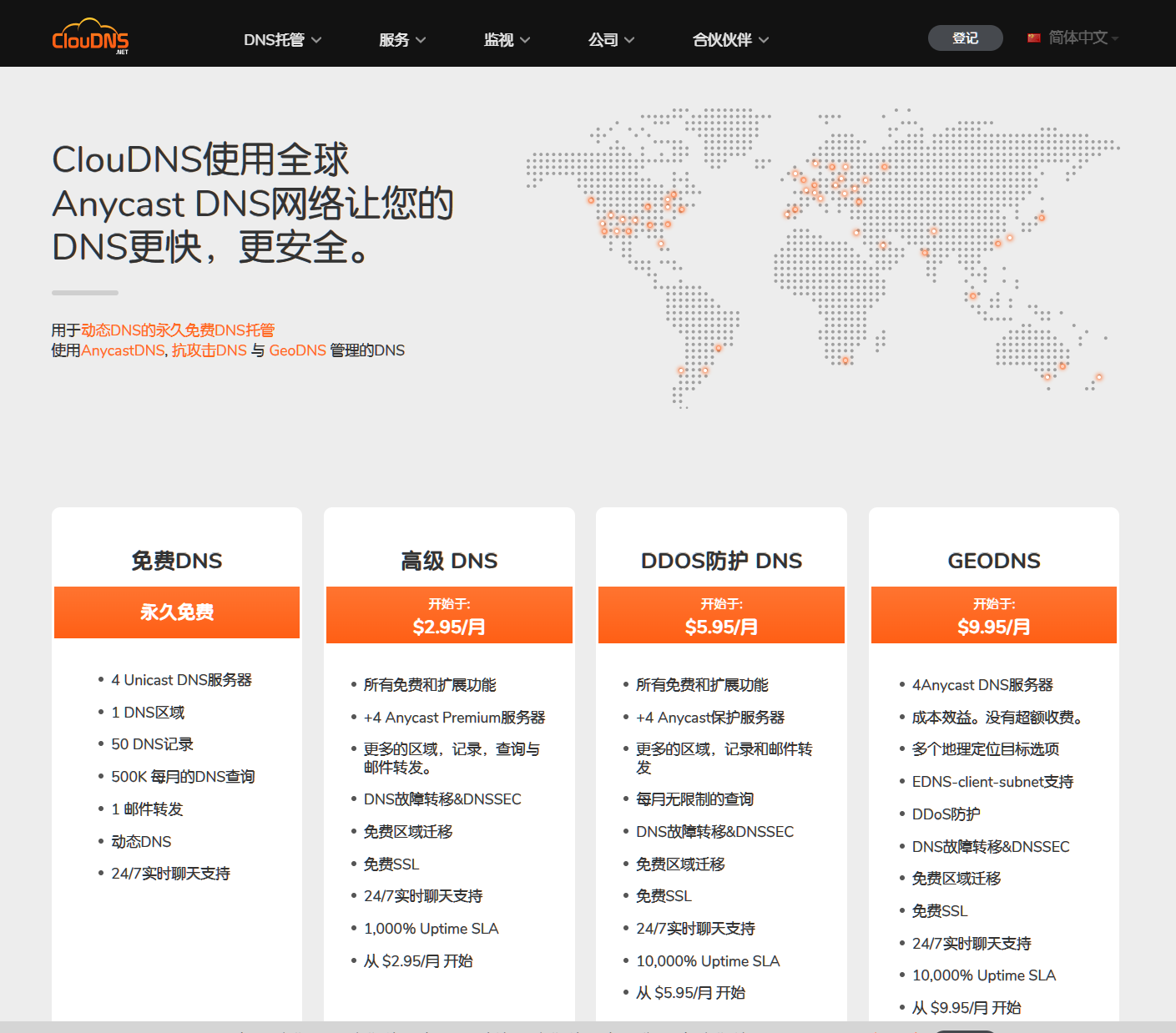Click the 免费DNS plan heading

coord(177,561)
